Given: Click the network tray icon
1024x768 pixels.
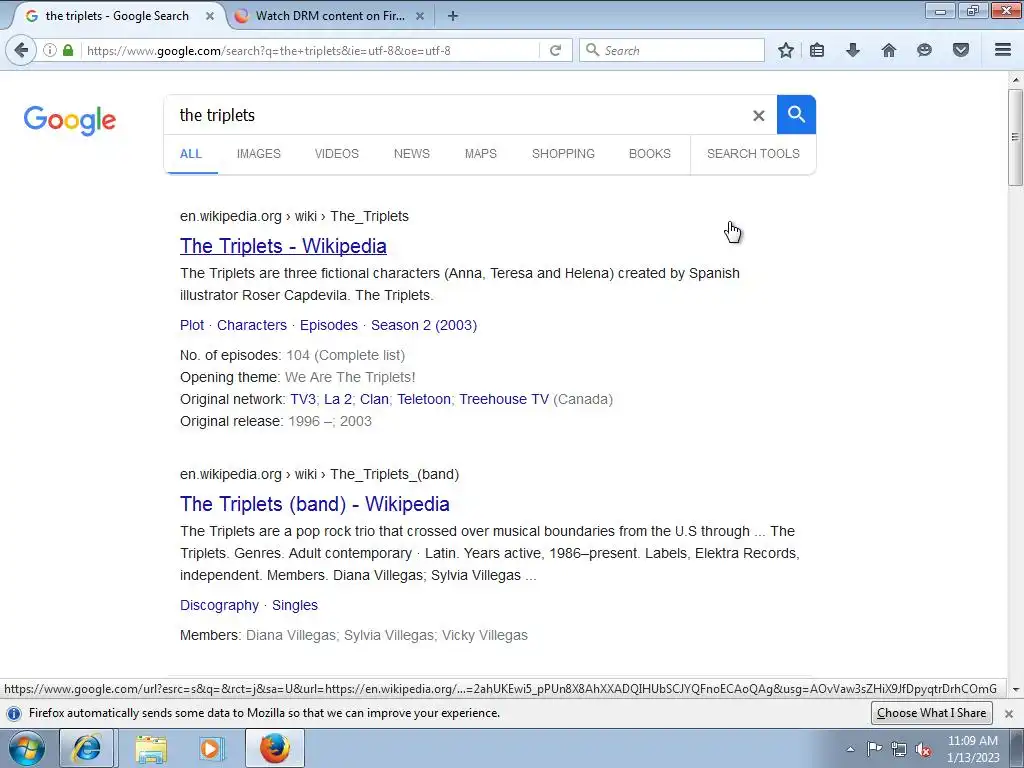Looking at the screenshot, I should coord(899,749).
